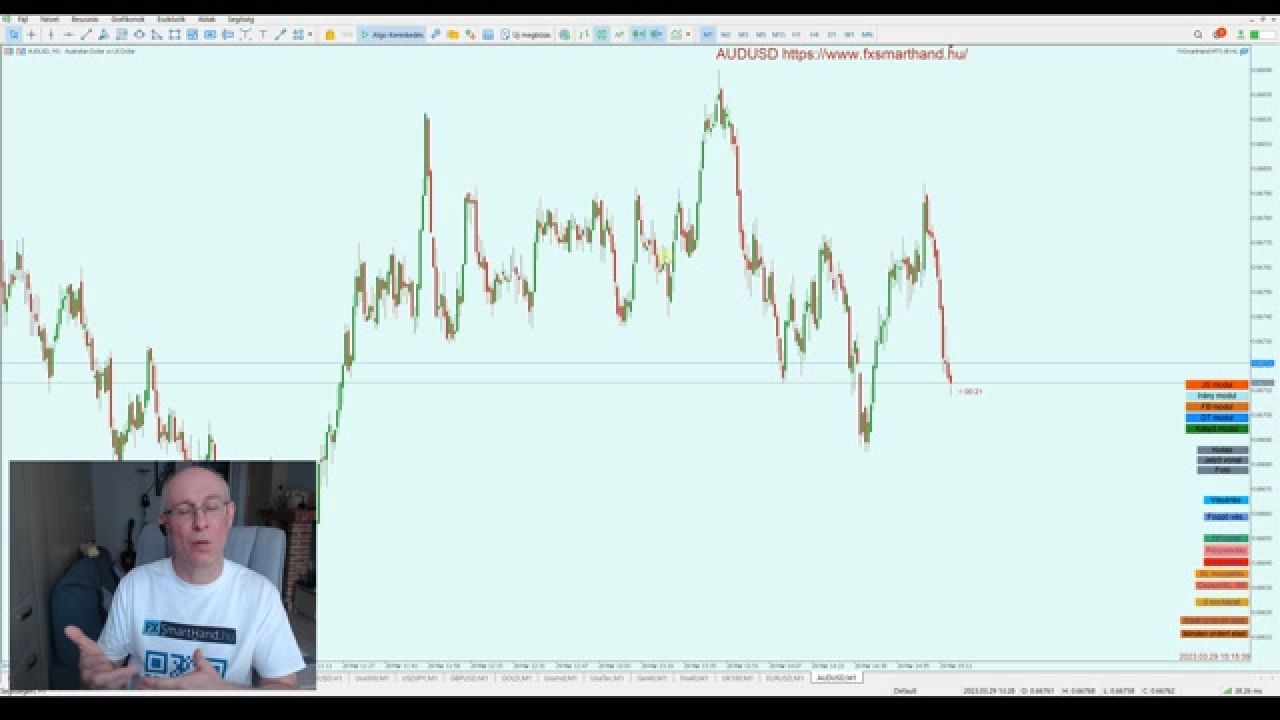1280x720 pixels.
Task: Choose the trendline drawing tool
Action: click(86, 34)
